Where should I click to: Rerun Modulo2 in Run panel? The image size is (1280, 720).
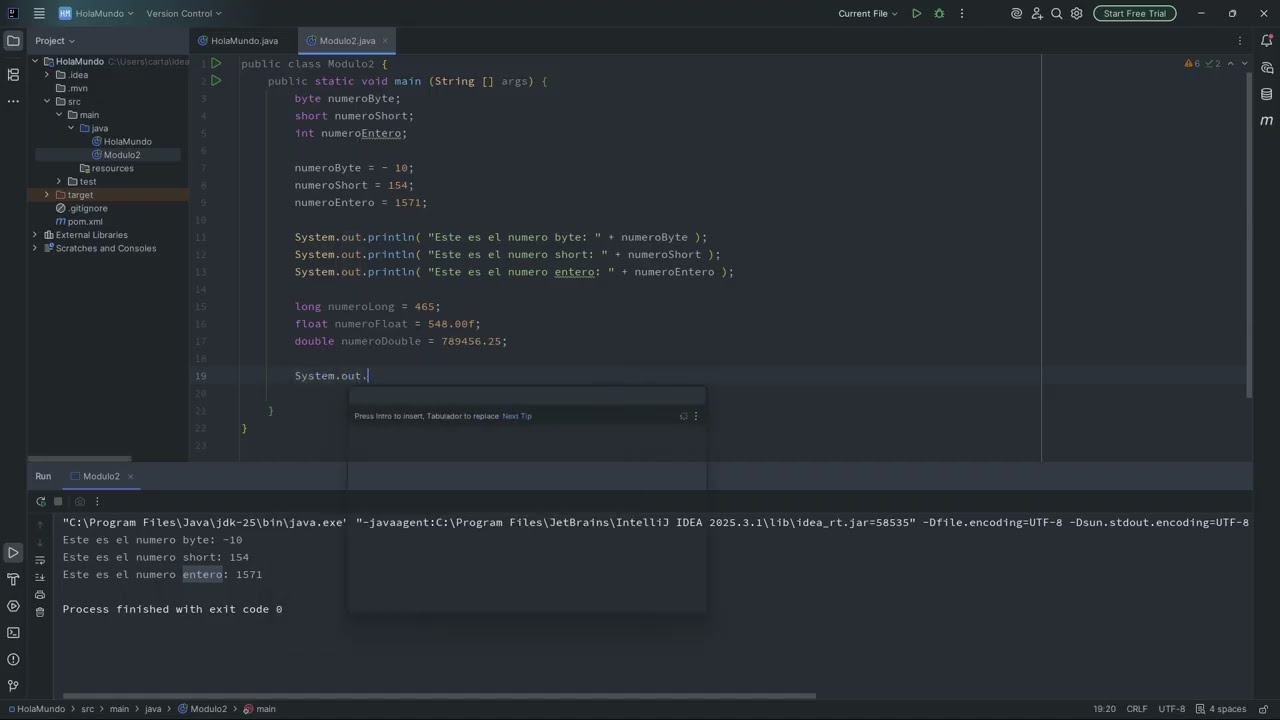40,501
